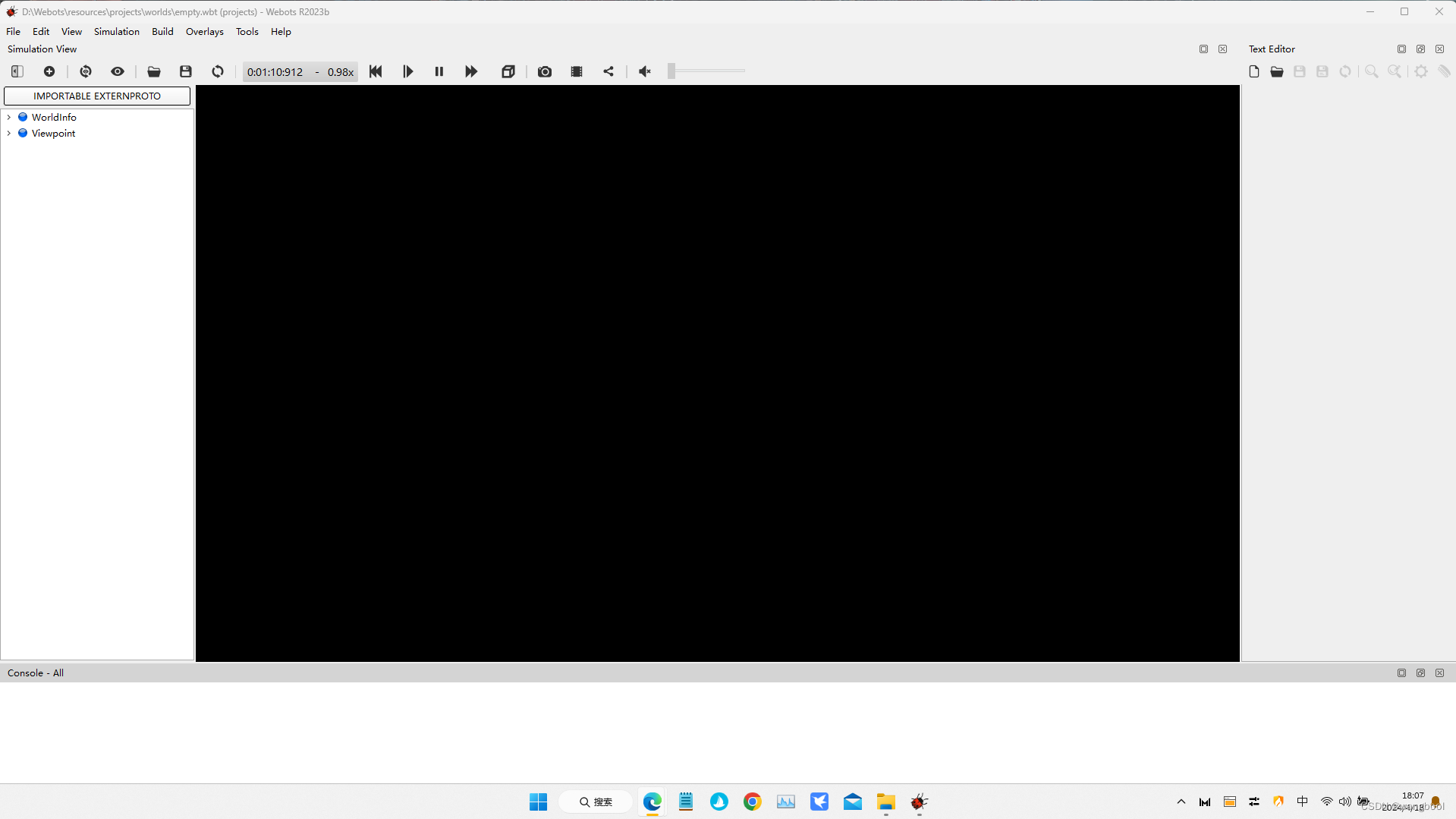
Task: Pause the simulation
Action: (x=439, y=71)
